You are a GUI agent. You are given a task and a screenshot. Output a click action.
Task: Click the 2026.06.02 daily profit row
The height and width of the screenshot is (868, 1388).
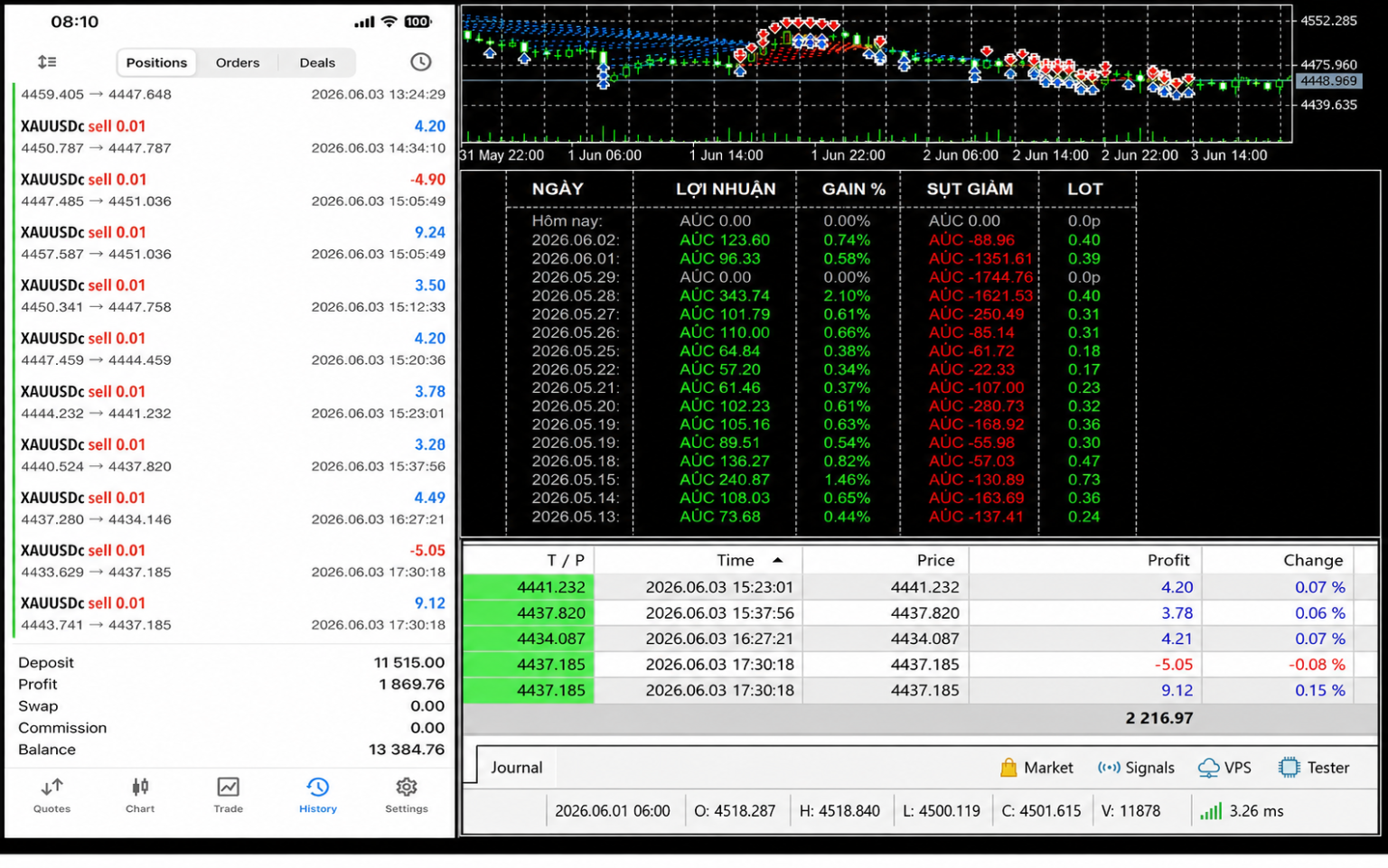[816, 240]
